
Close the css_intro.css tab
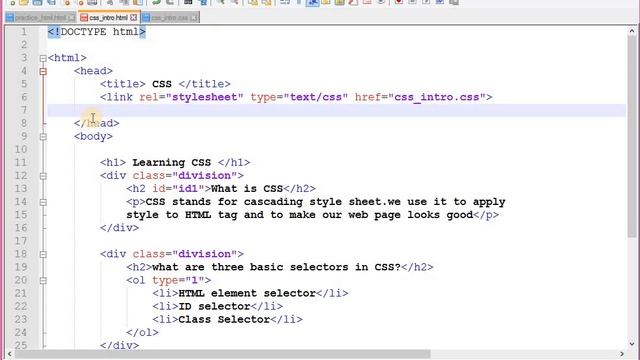pyautogui.click(x=194, y=18)
